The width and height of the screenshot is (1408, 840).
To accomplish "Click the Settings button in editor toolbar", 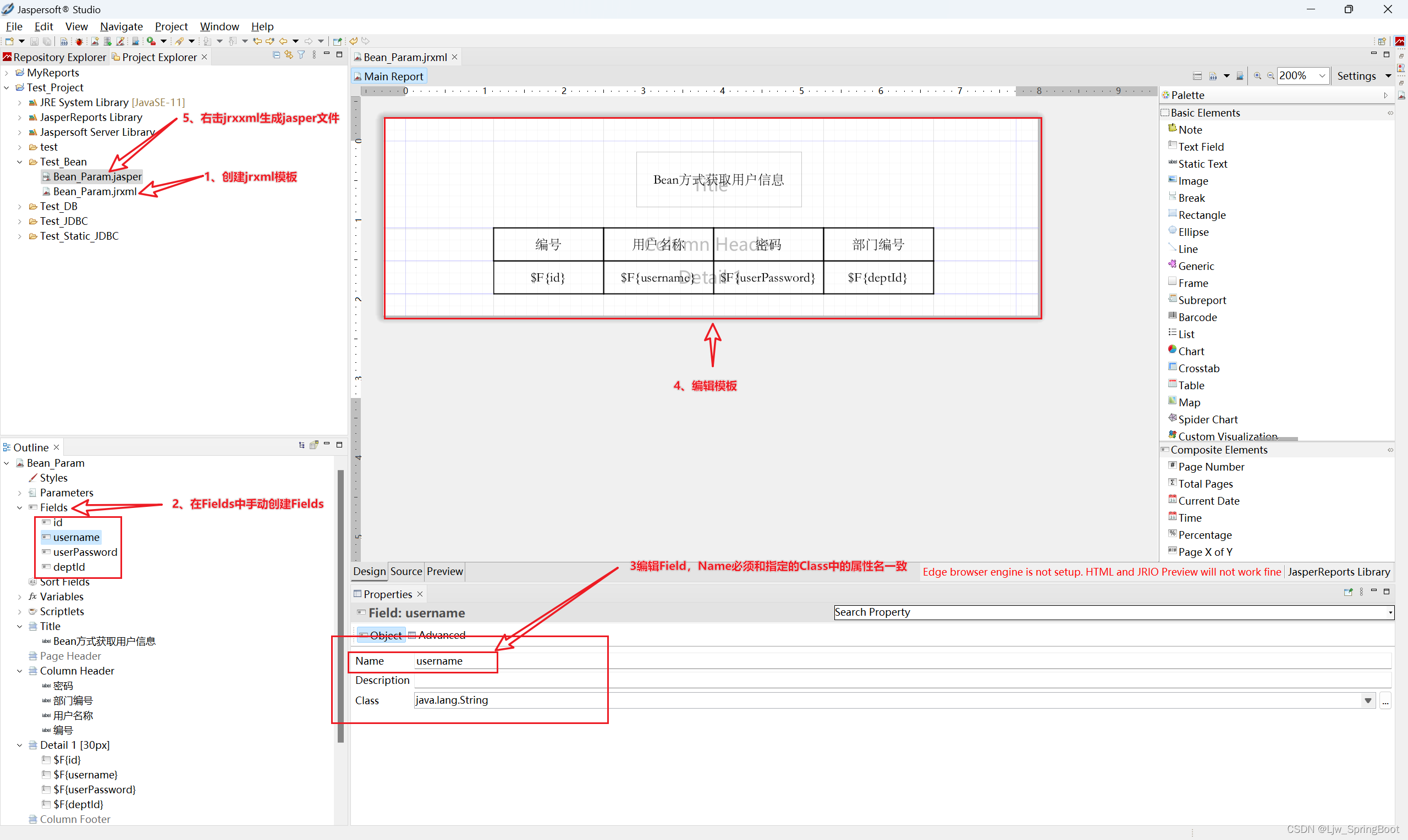I will click(x=1356, y=76).
